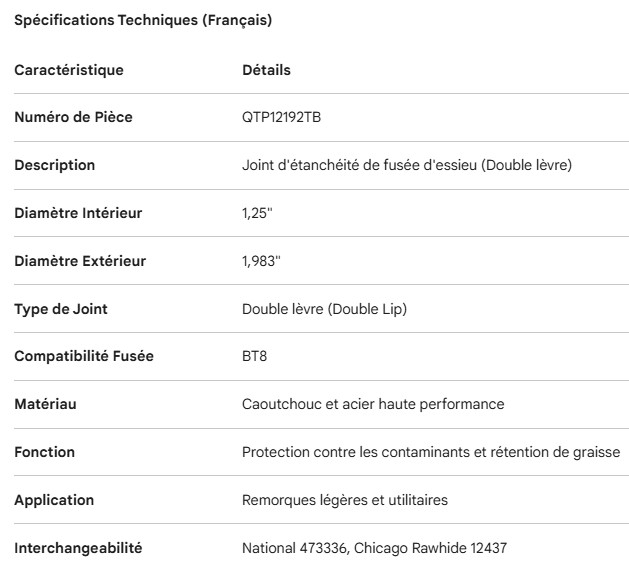Select the inner diameter value 1,25"
The height and width of the screenshot is (565, 629).
click(x=259, y=213)
